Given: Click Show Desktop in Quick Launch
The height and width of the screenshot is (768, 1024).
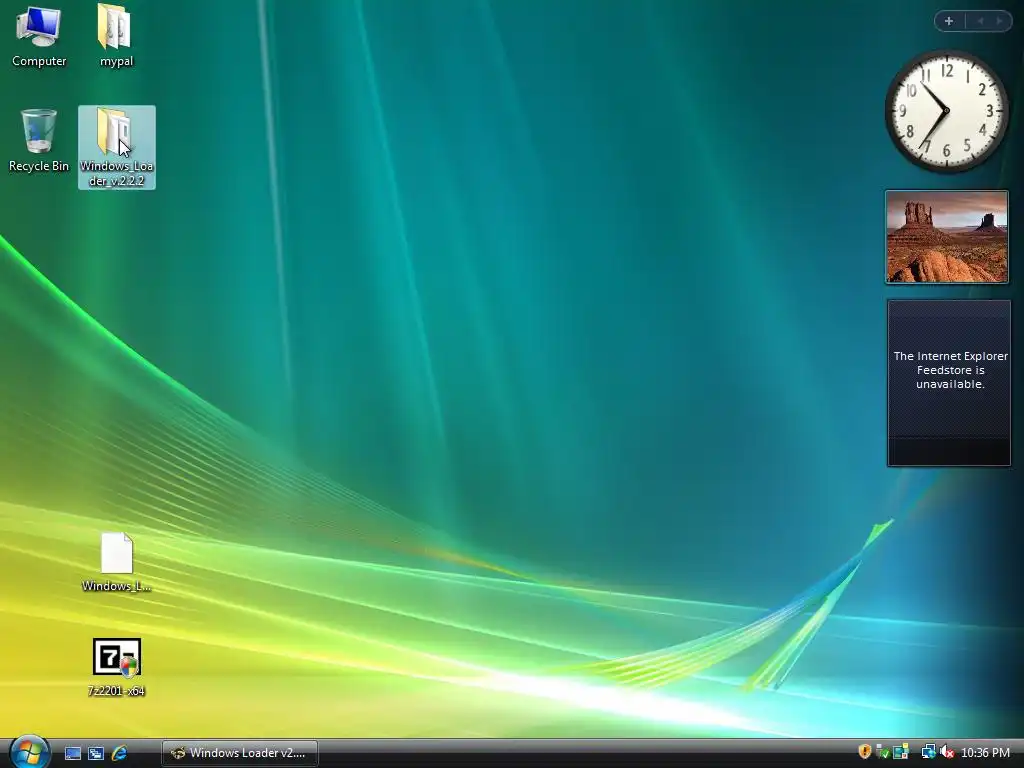Looking at the screenshot, I should pos(72,753).
